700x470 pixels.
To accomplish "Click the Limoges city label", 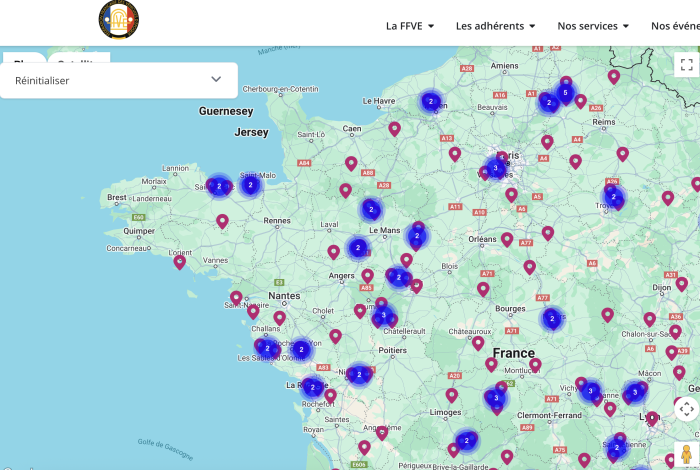I will (x=445, y=412).
